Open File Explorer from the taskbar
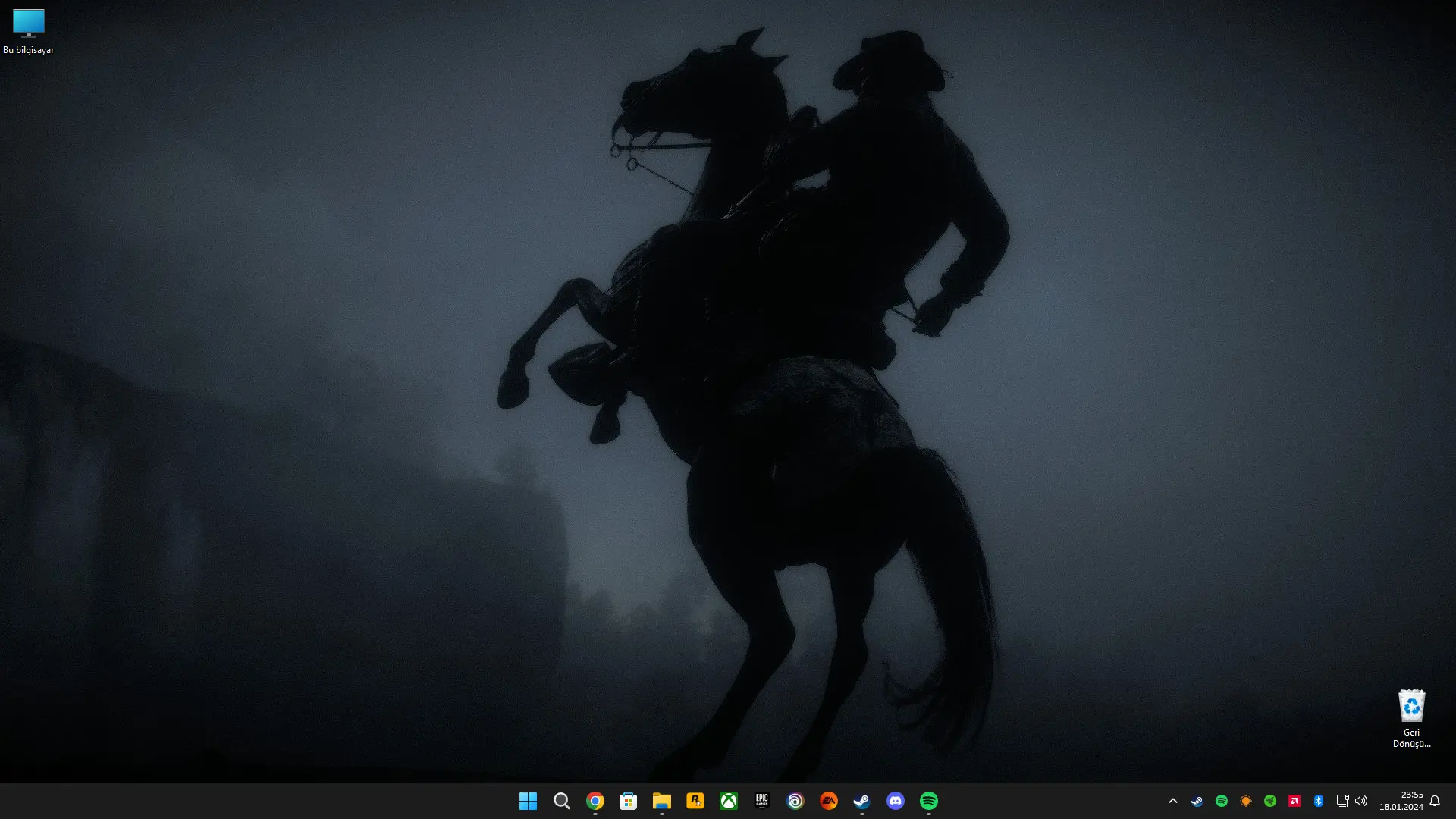Image resolution: width=1456 pixels, height=819 pixels. [x=662, y=801]
